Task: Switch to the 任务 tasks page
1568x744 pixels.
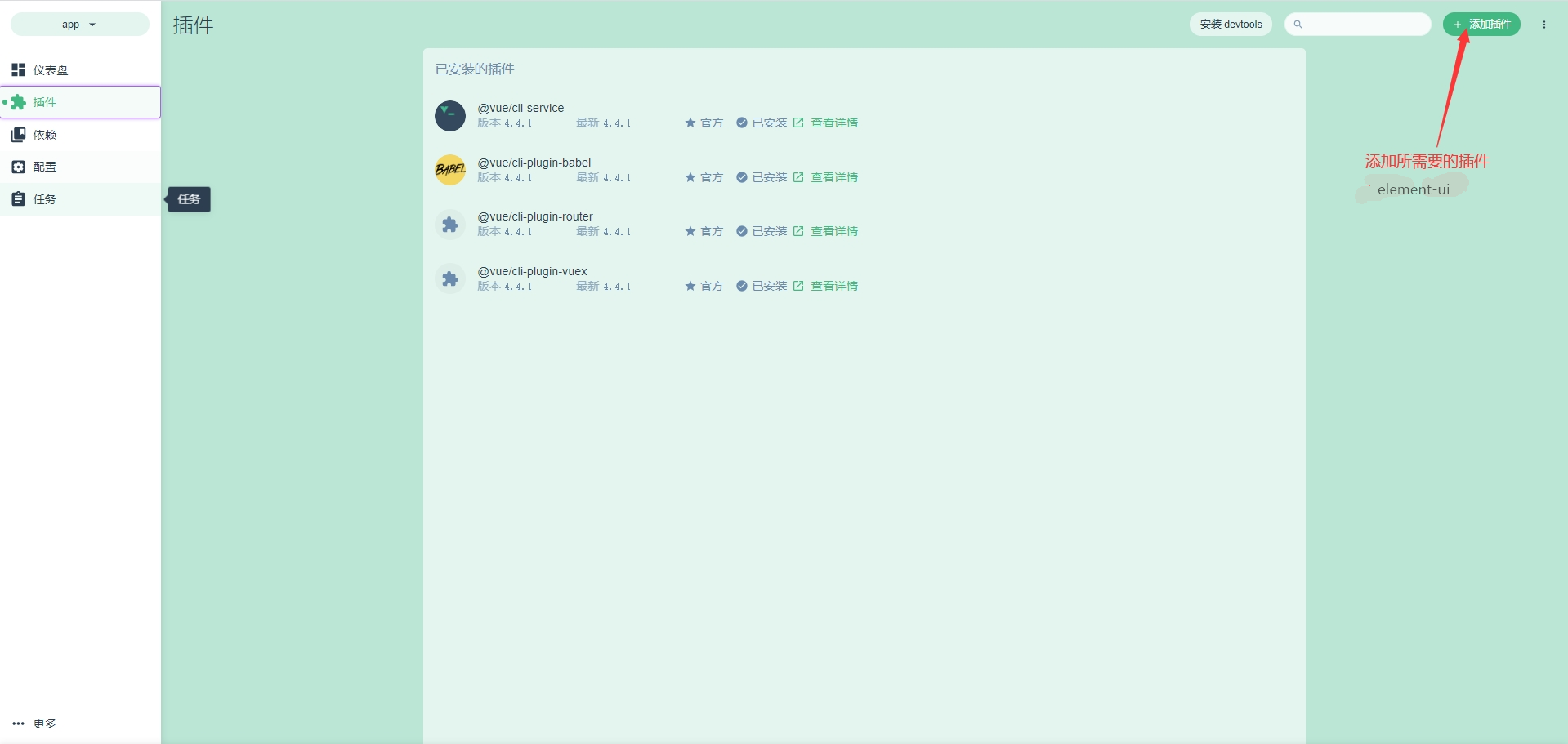Action: (x=80, y=199)
